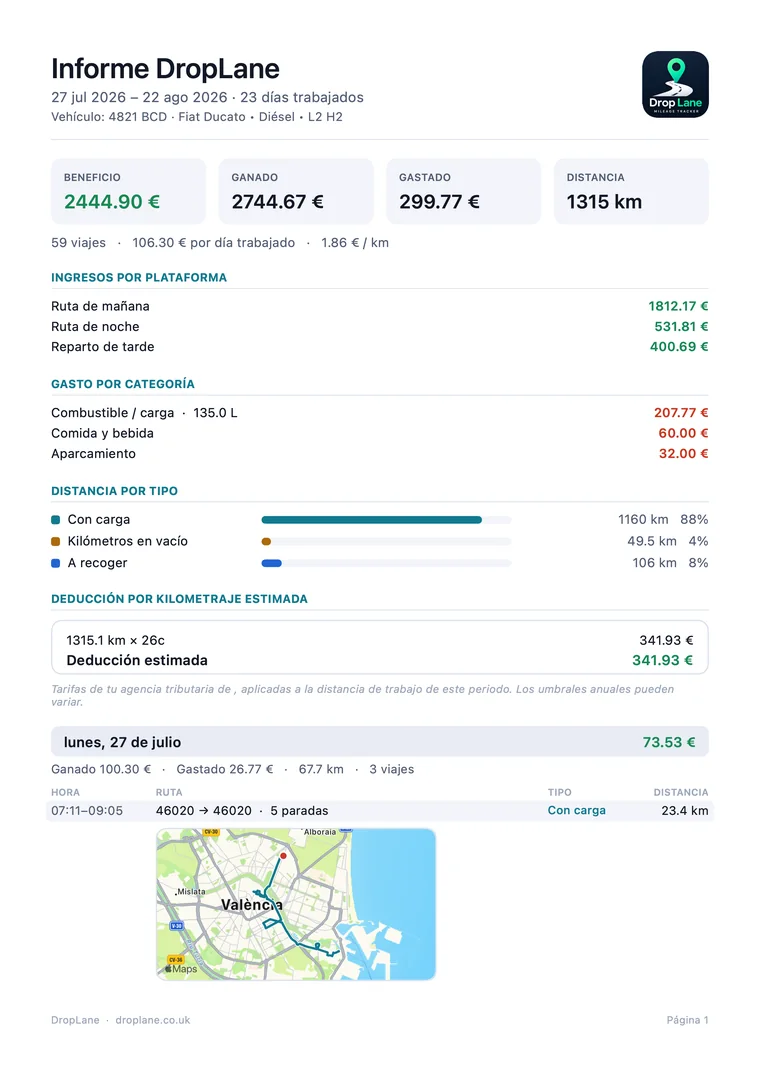Viewport: 760px width, 1075px height.
Task: Click the 1160 km 88% value
Action: coord(663,520)
